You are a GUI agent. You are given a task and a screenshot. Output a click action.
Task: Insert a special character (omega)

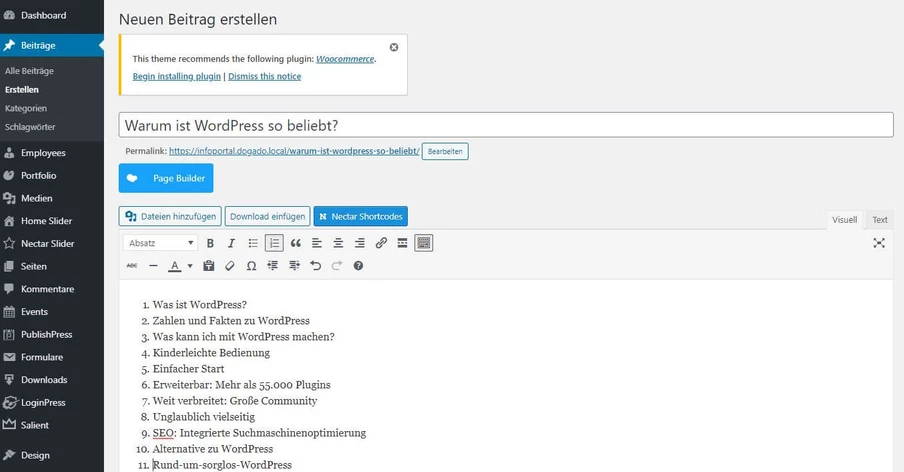coord(251,266)
